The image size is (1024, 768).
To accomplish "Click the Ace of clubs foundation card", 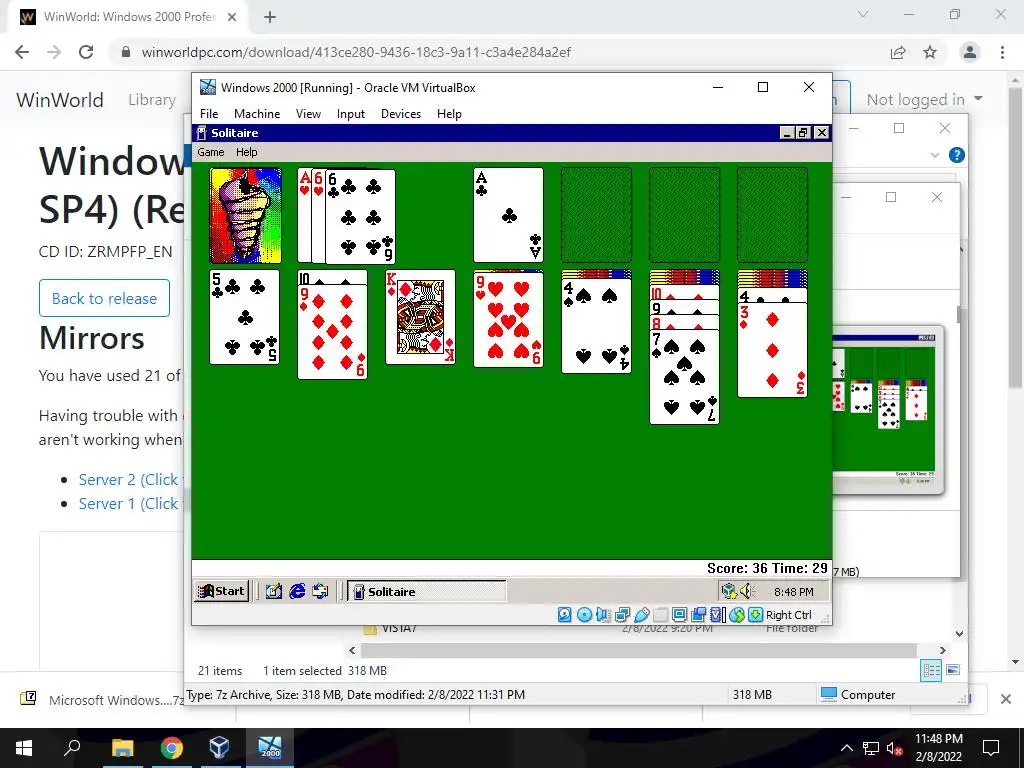I will 509,216.
